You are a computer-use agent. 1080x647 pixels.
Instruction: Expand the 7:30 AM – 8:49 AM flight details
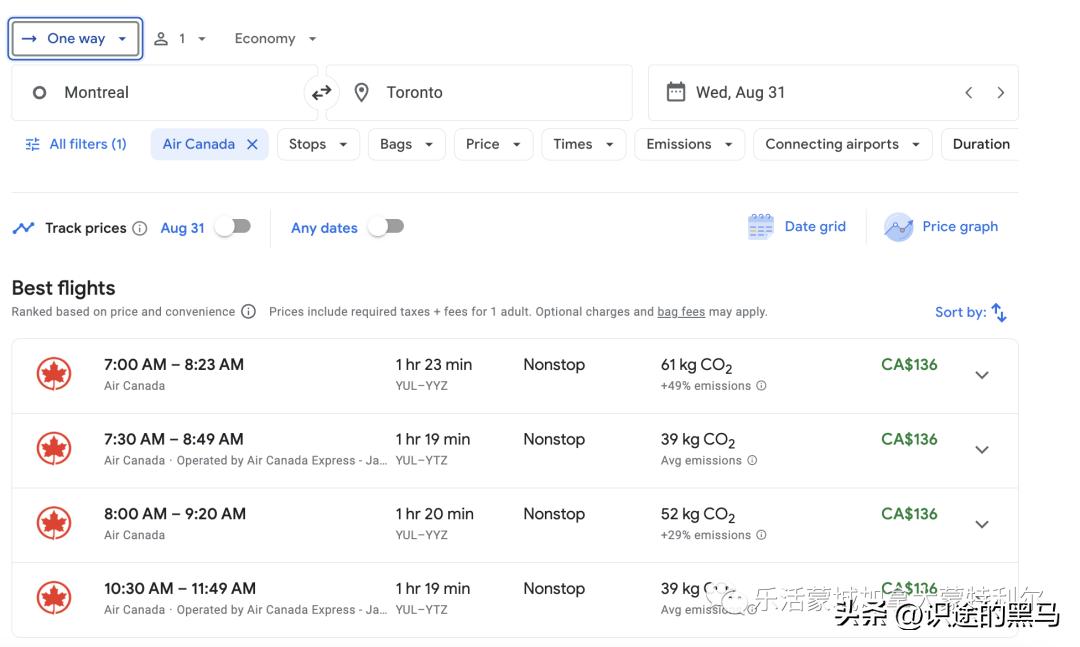pos(982,449)
